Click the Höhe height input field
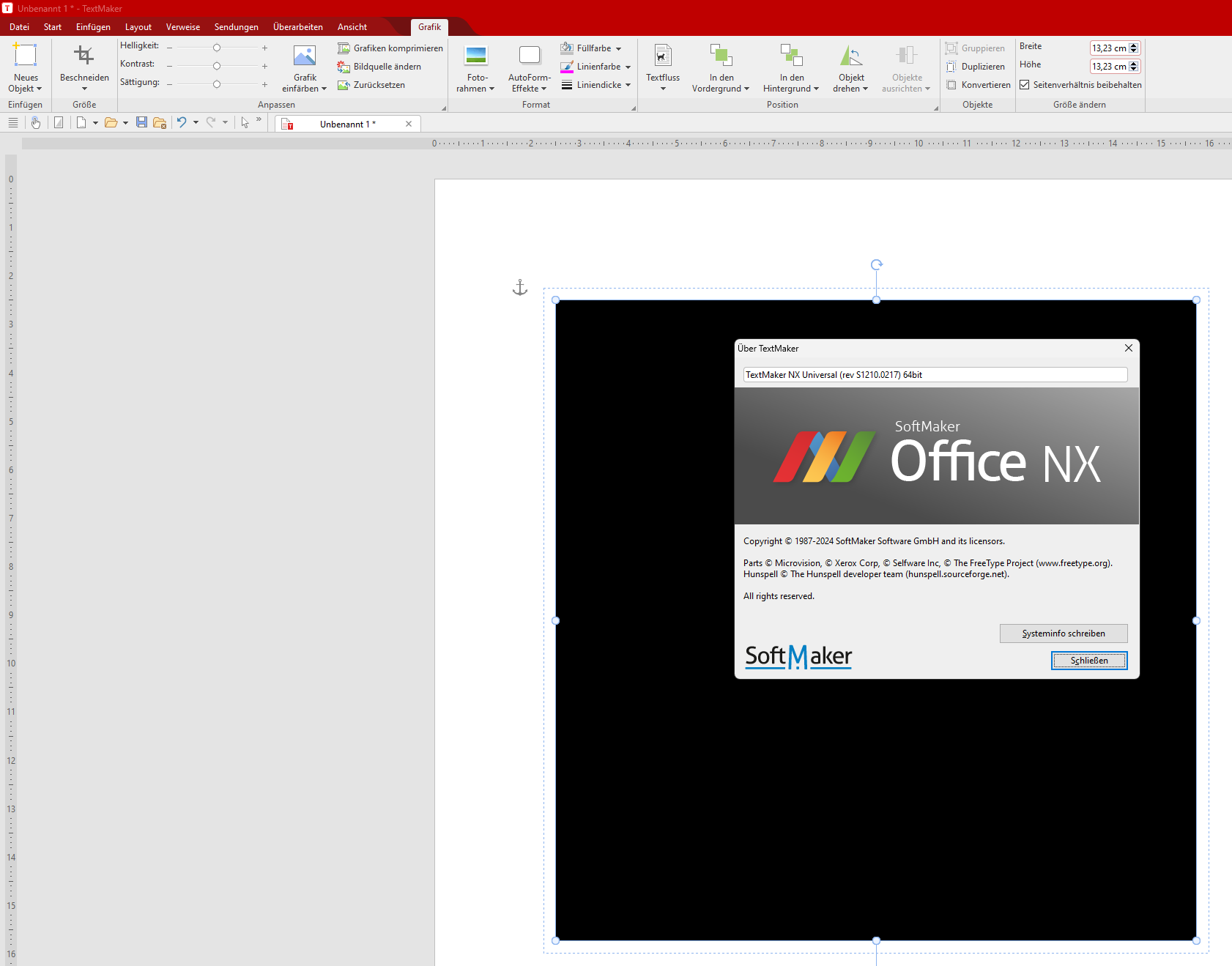Image resolution: width=1232 pixels, height=966 pixels. (x=1109, y=67)
